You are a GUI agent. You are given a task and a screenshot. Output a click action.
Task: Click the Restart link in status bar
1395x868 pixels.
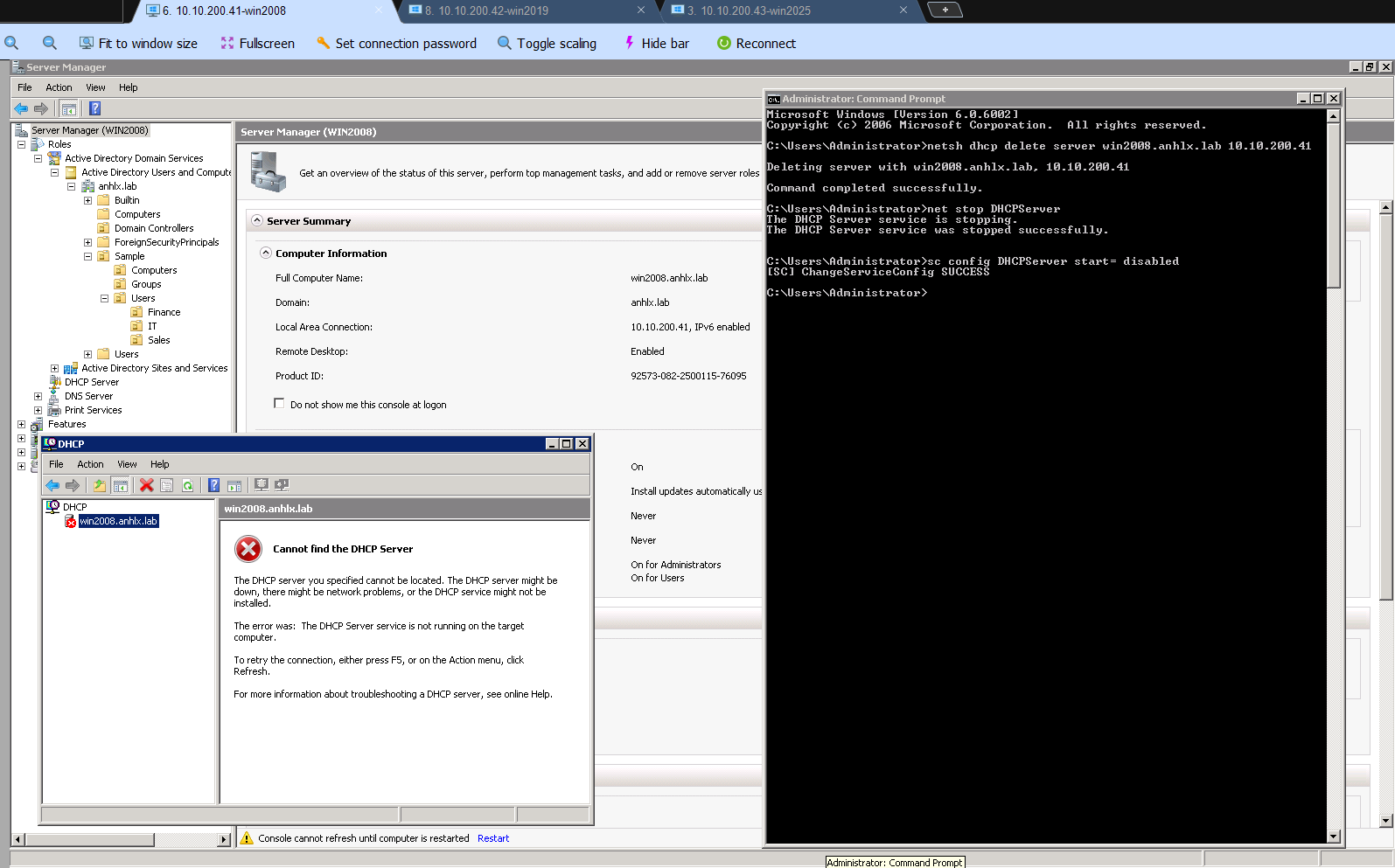tap(493, 838)
